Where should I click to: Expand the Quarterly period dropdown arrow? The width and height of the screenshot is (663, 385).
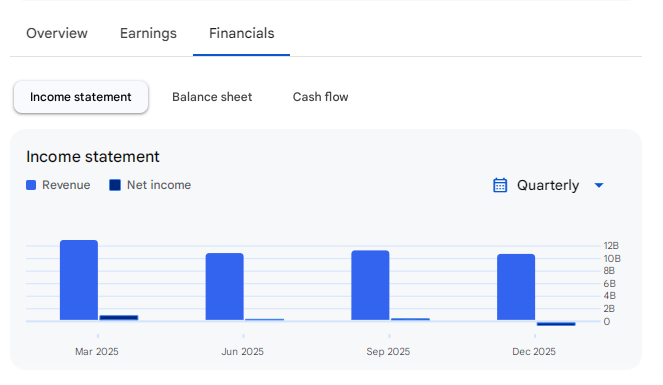coord(599,185)
